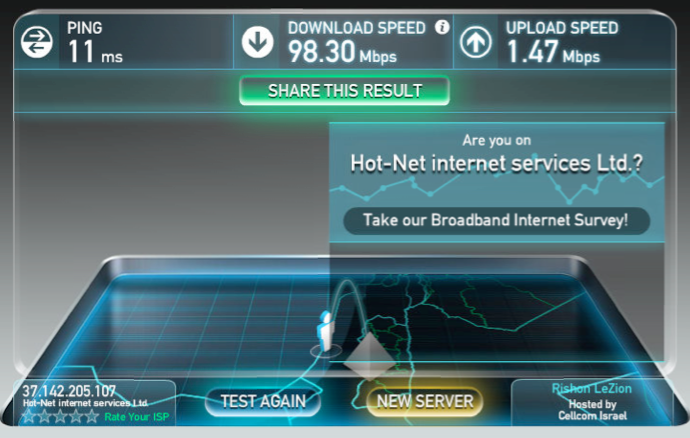Run the test again
Viewport: 690px width, 438px height.
pyautogui.click(x=263, y=401)
